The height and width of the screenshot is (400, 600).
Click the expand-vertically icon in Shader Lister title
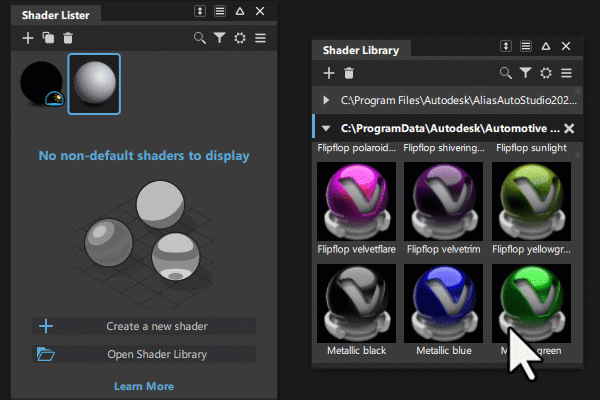click(200, 11)
